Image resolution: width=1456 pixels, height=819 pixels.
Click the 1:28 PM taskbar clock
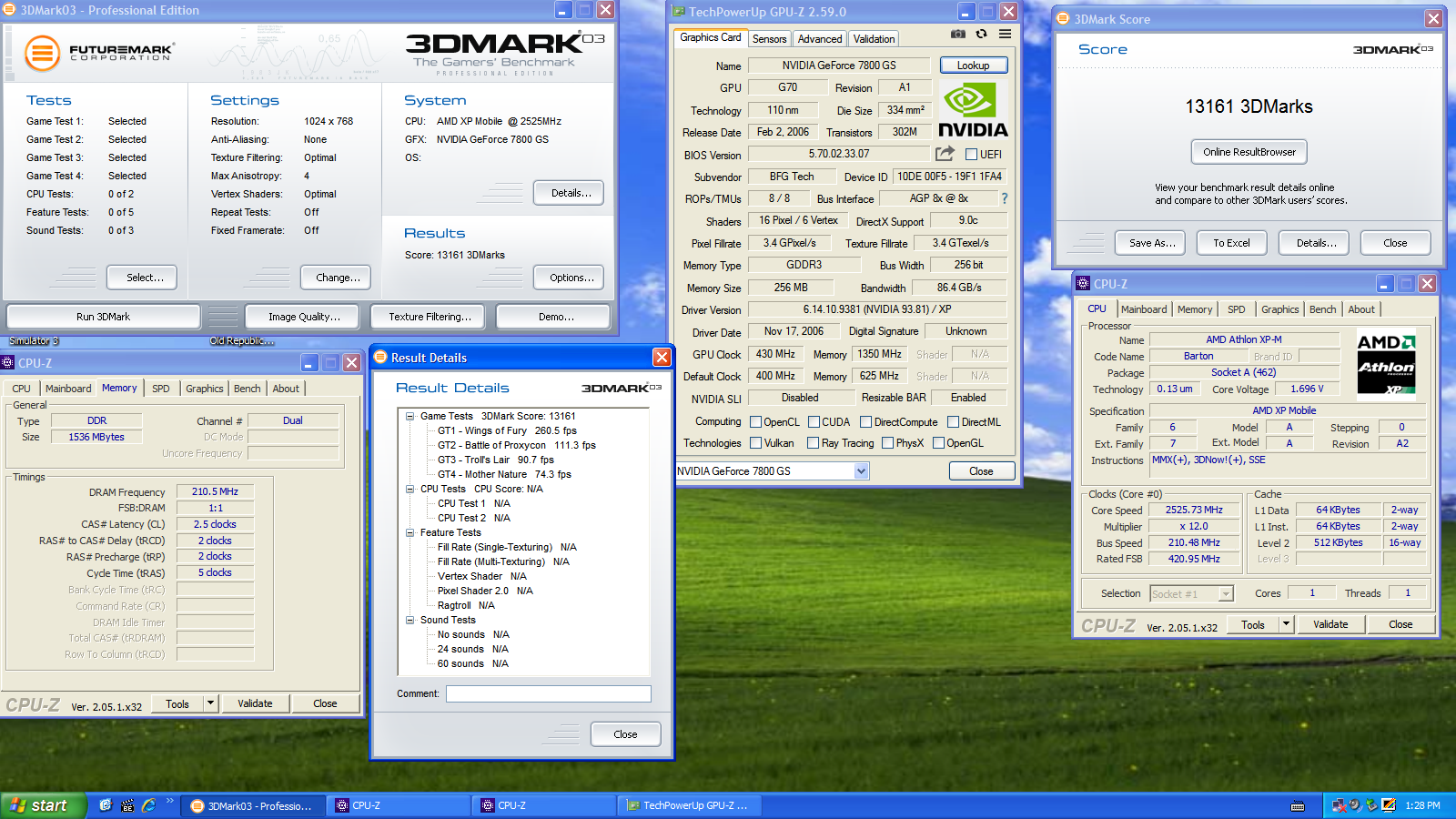(x=1422, y=805)
